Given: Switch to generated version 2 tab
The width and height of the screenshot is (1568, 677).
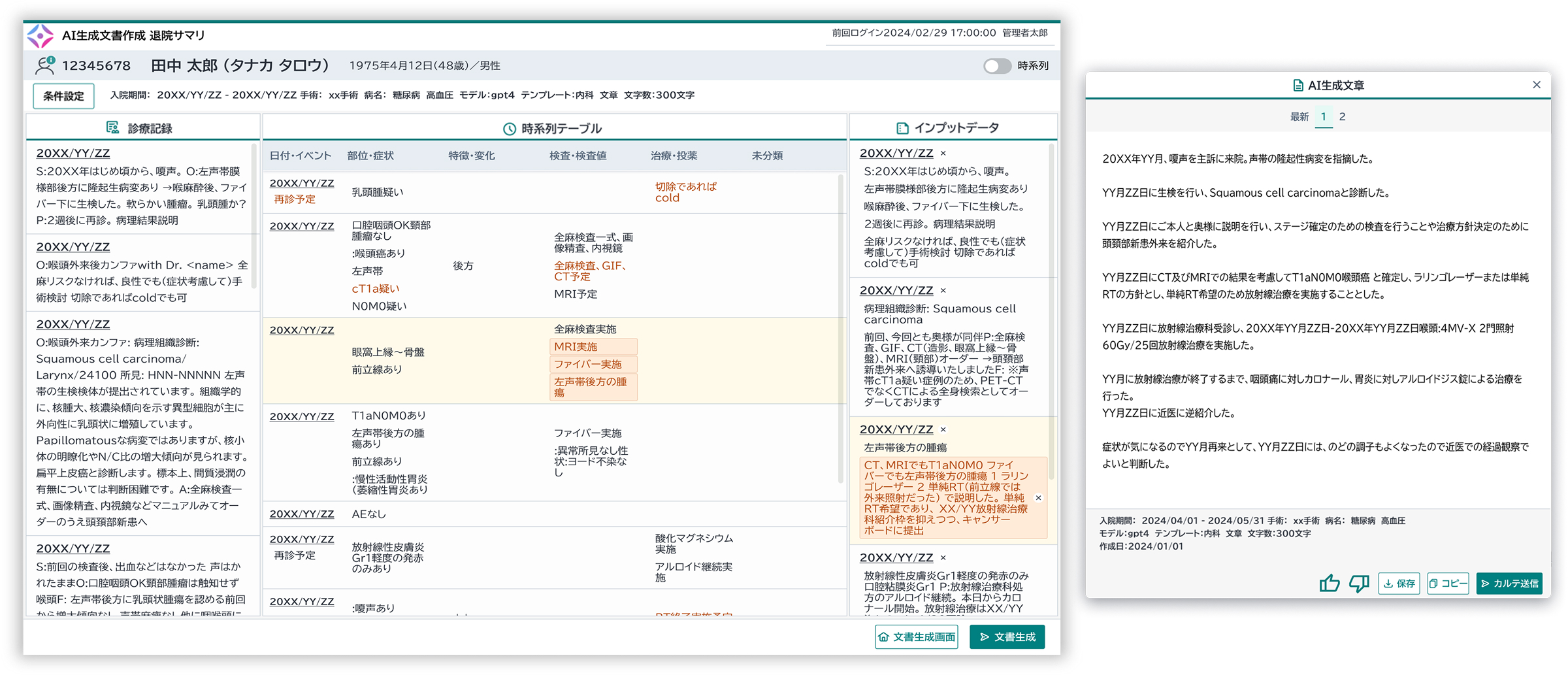Looking at the screenshot, I should [1342, 117].
